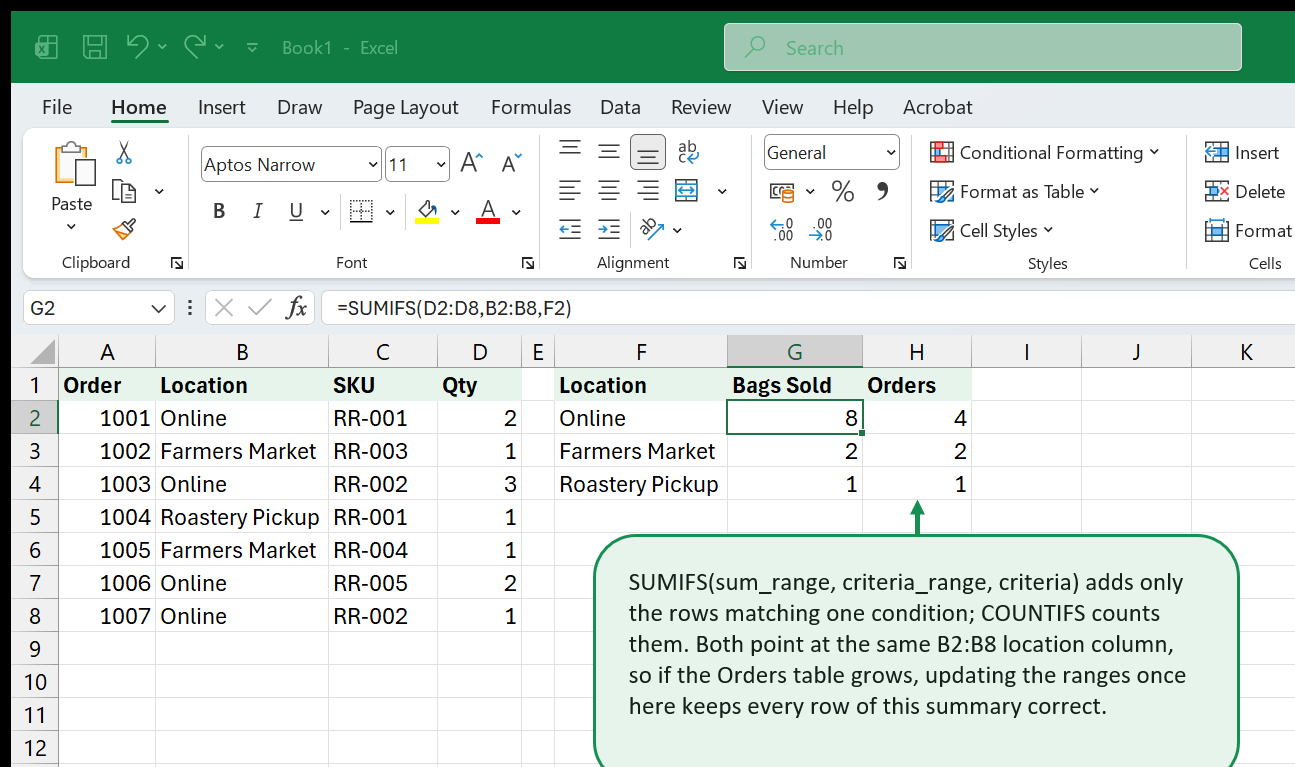The height and width of the screenshot is (767, 1295).
Task: Click the Insert Function fx icon
Action: [x=296, y=308]
